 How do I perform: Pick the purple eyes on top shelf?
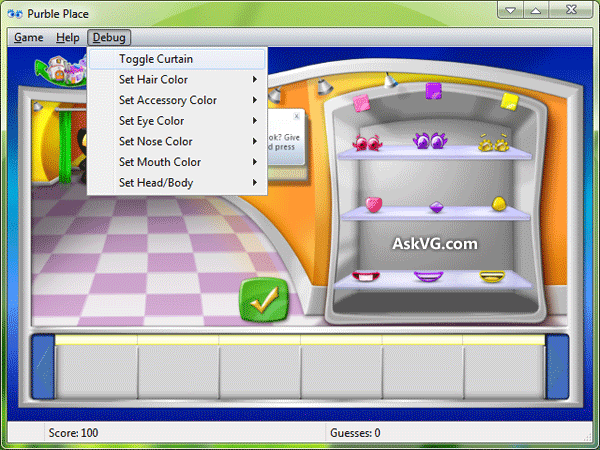pos(430,140)
